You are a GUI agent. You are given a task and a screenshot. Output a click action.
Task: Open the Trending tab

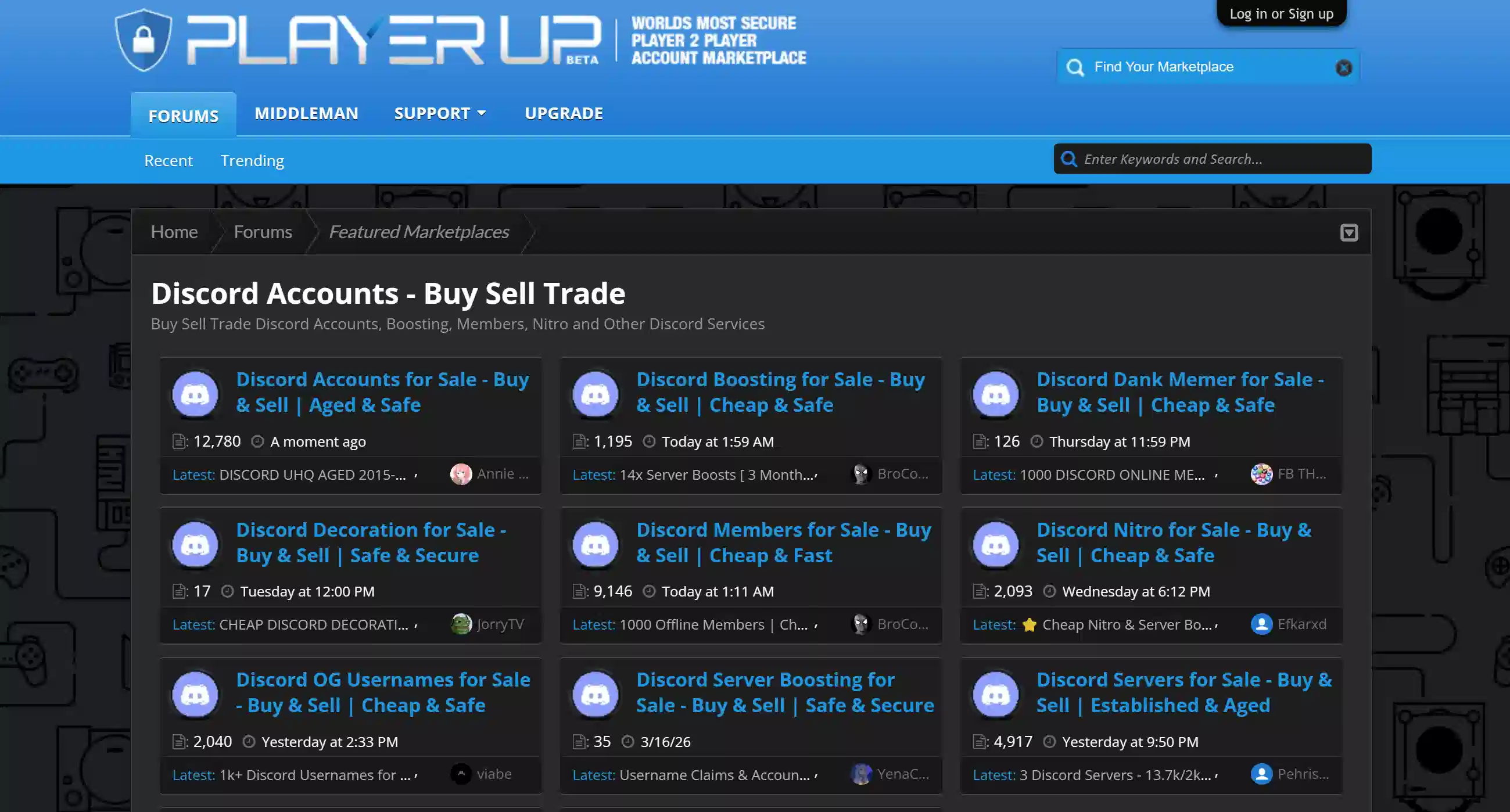(x=252, y=160)
